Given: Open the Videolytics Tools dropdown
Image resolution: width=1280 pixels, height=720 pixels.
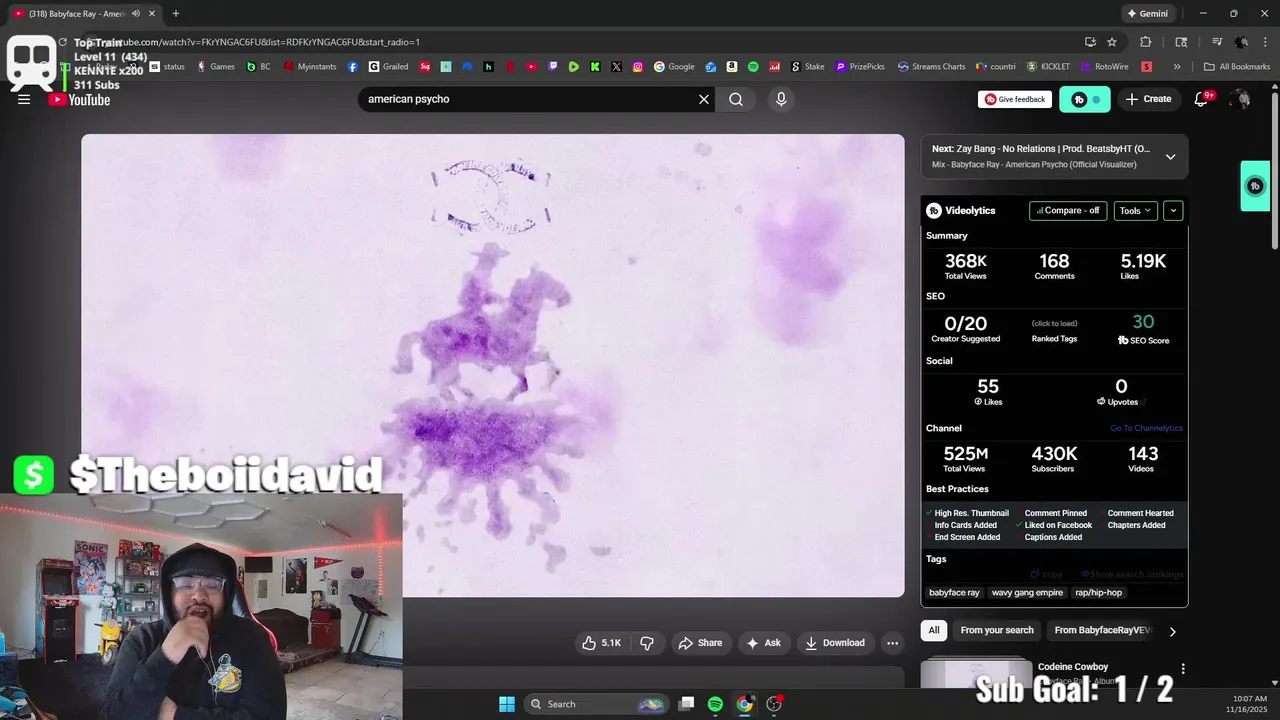Looking at the screenshot, I should point(1136,211).
